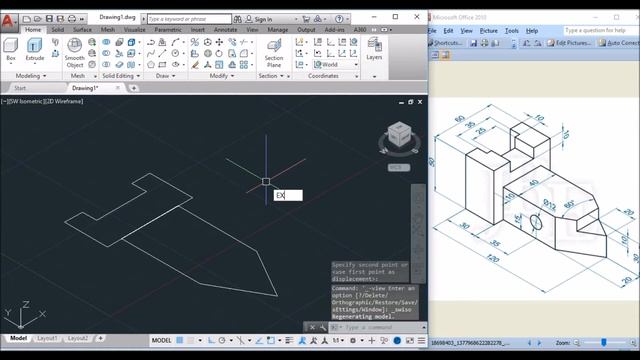Select the Box modeling tool

[x=11, y=49]
